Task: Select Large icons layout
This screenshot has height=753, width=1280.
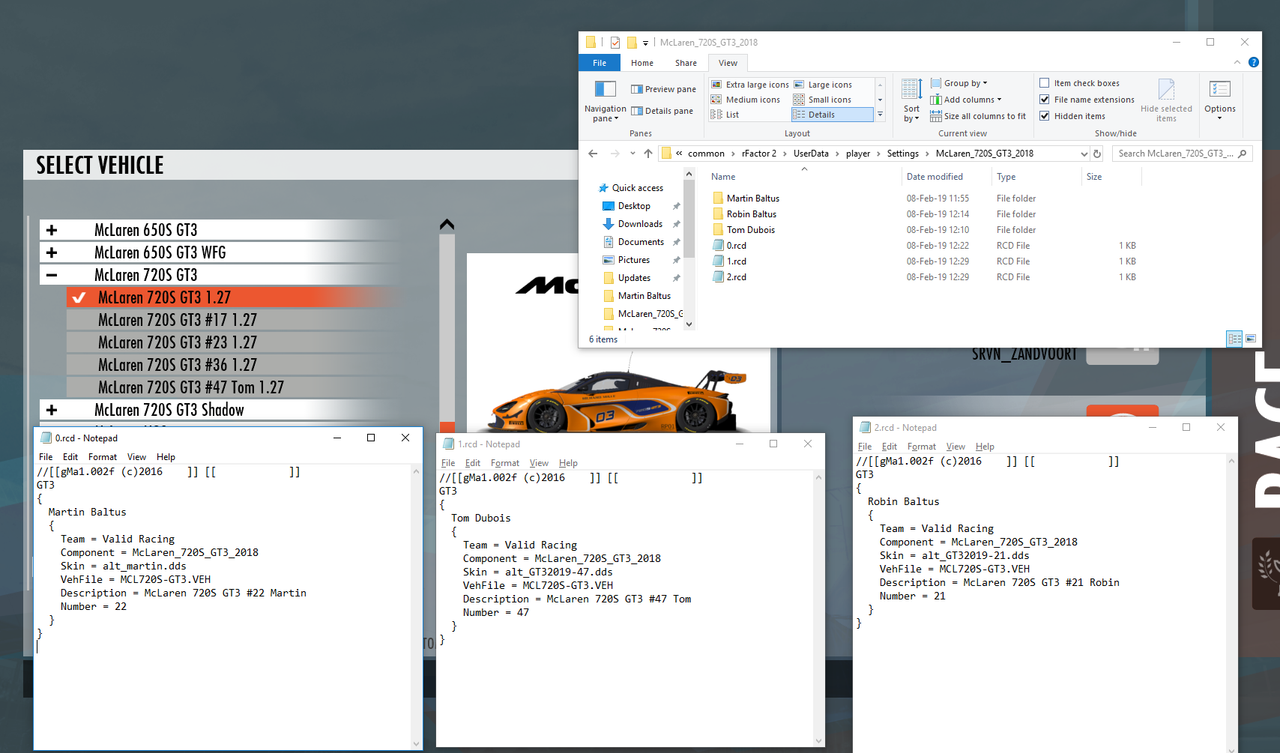Action: point(823,85)
